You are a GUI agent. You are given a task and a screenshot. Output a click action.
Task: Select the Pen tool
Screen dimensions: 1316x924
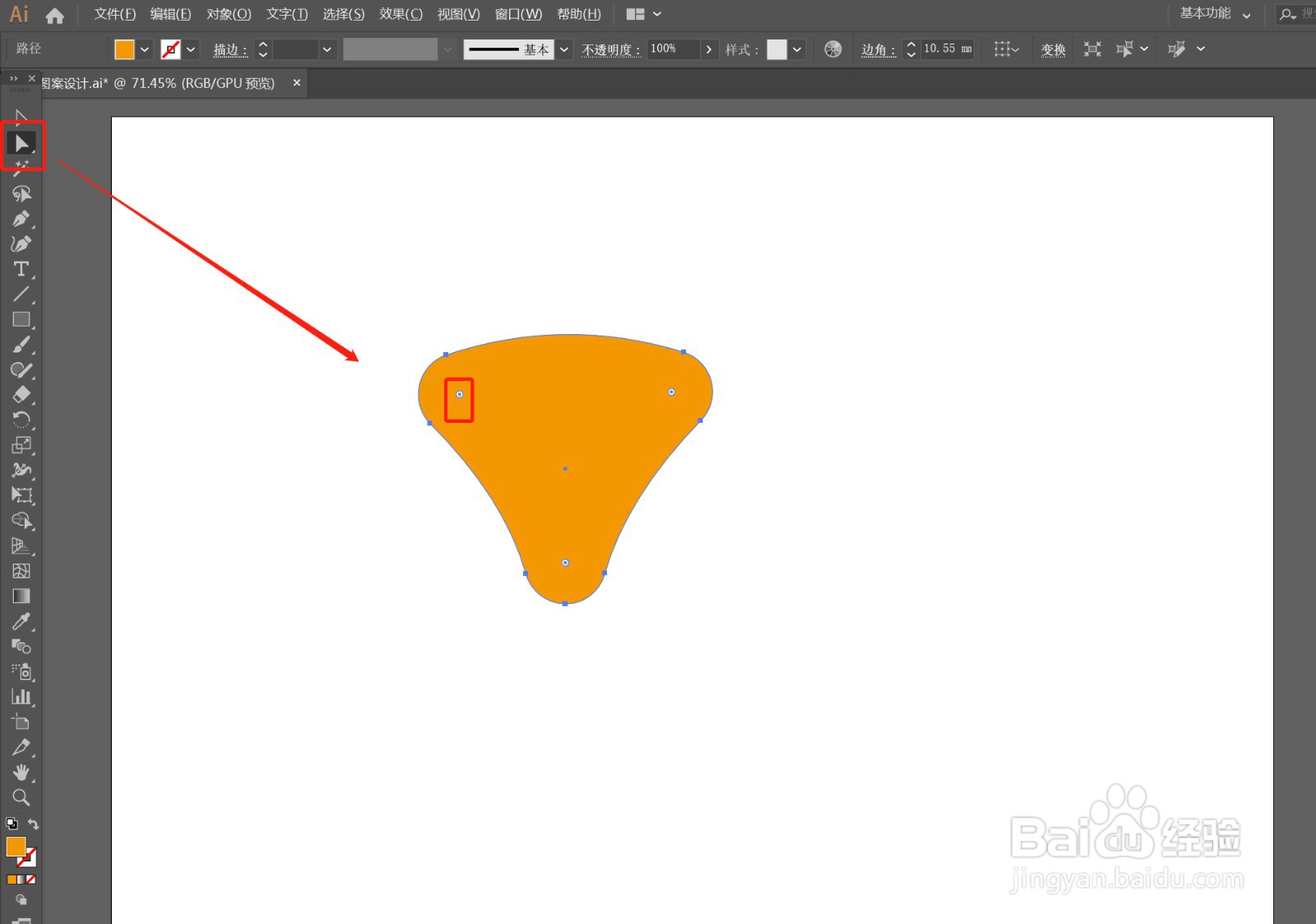click(x=21, y=219)
